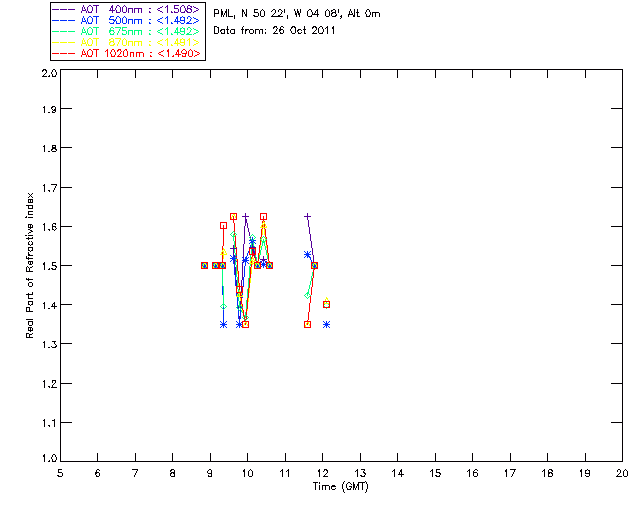640x512 pixels.
Task: Click the 1.5 y-axis tick label
Action: pos(49,266)
